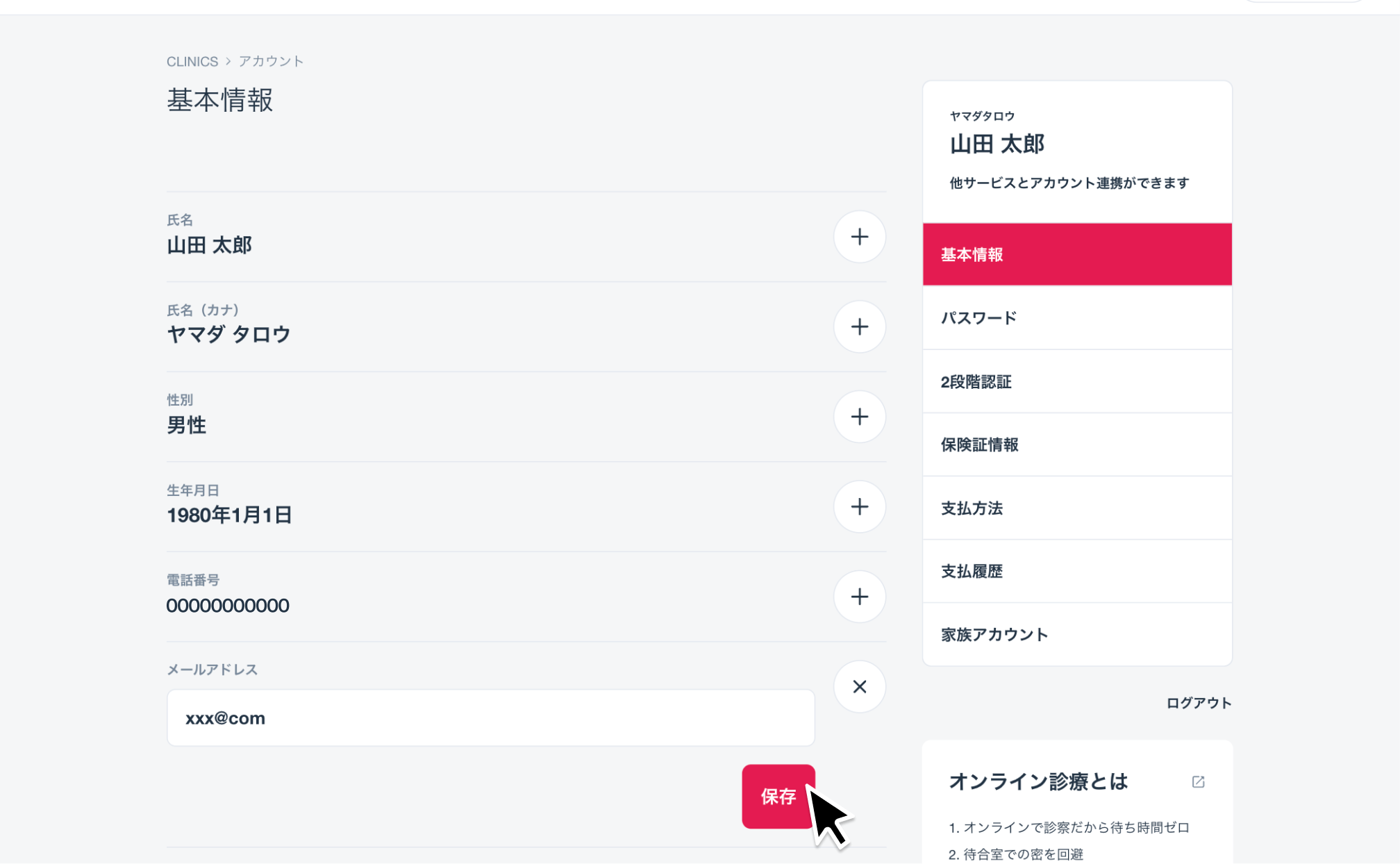Expand the 氏名（カナ） field plus icon
The height and width of the screenshot is (864, 1400).
coord(859,326)
